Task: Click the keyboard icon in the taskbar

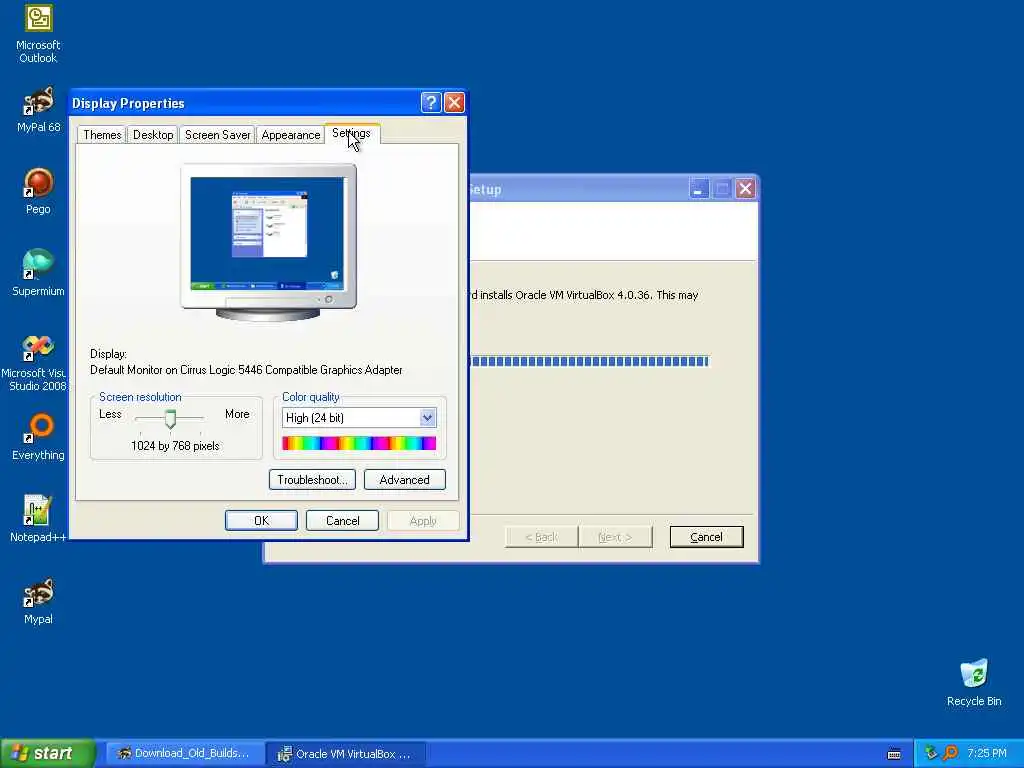Action: coord(894,754)
